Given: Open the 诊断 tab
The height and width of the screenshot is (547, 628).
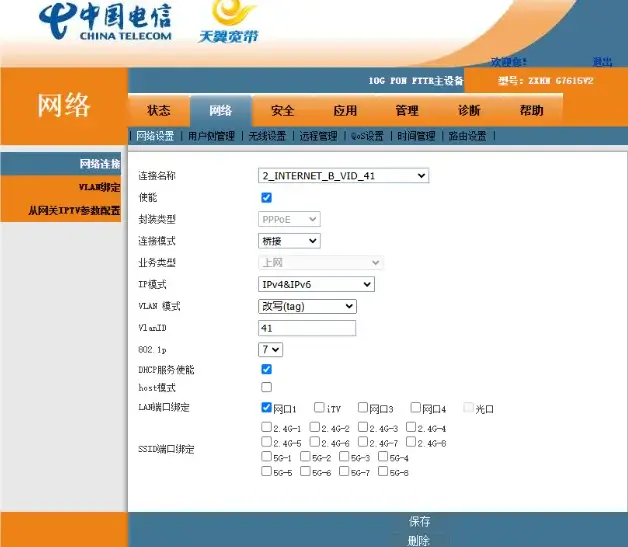Looking at the screenshot, I should pyautogui.click(x=469, y=111).
